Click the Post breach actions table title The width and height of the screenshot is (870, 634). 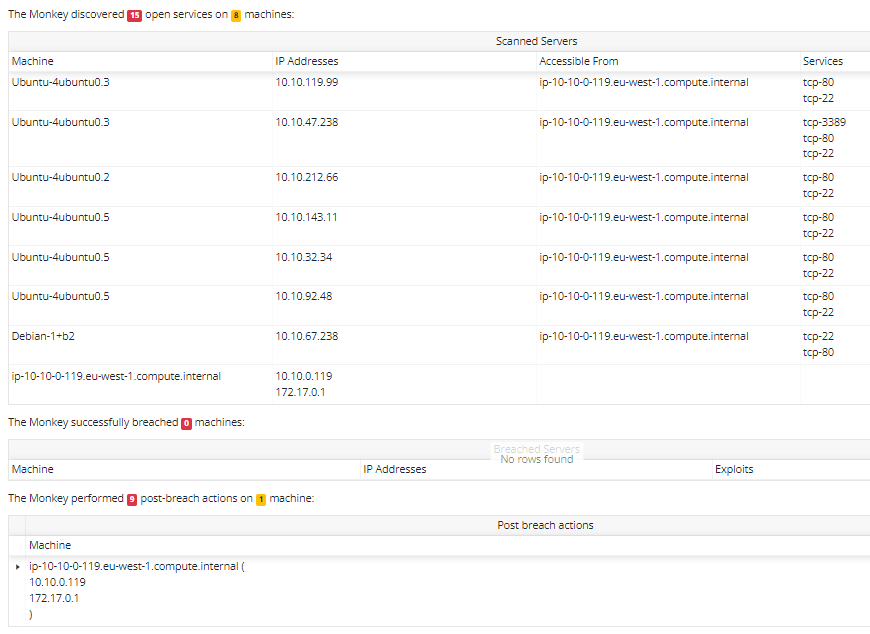[545, 525]
